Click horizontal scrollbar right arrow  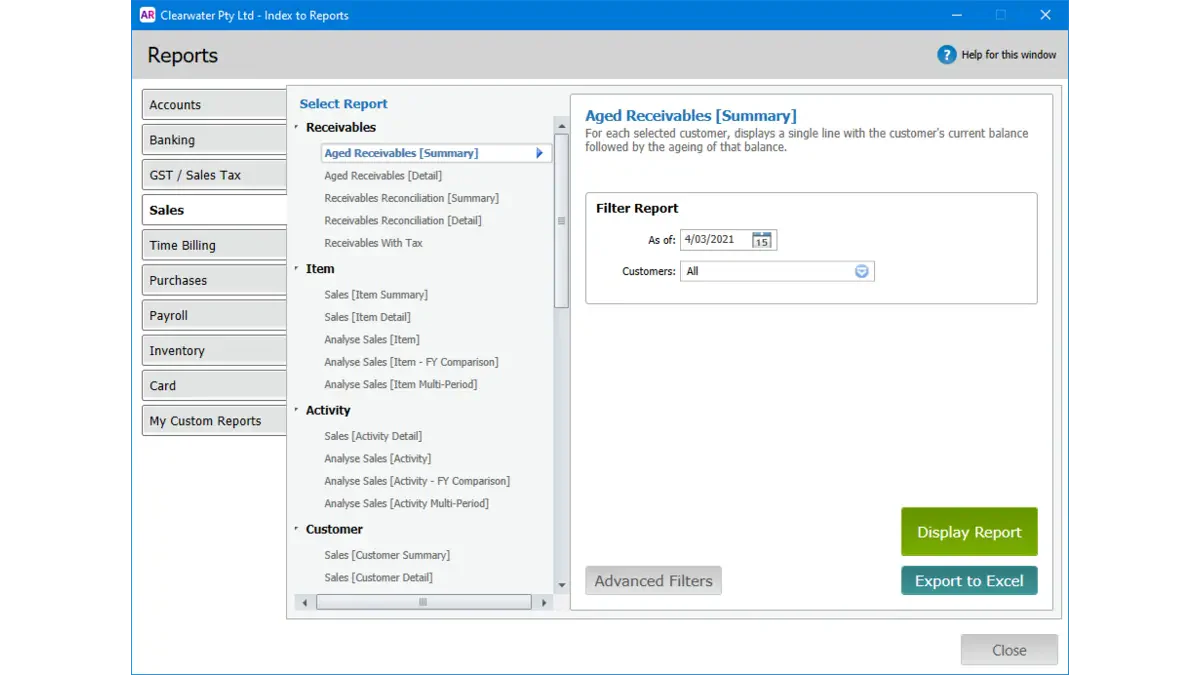544,603
